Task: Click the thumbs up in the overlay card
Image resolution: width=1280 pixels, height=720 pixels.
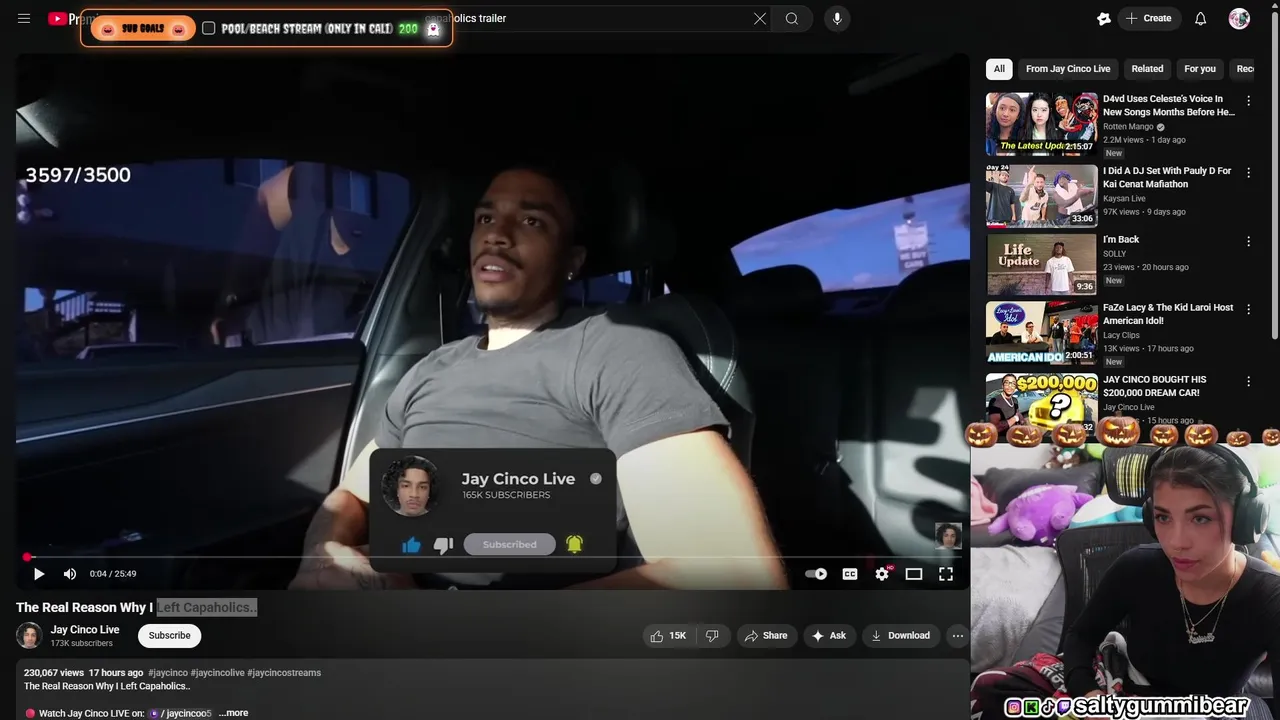Action: coord(411,544)
